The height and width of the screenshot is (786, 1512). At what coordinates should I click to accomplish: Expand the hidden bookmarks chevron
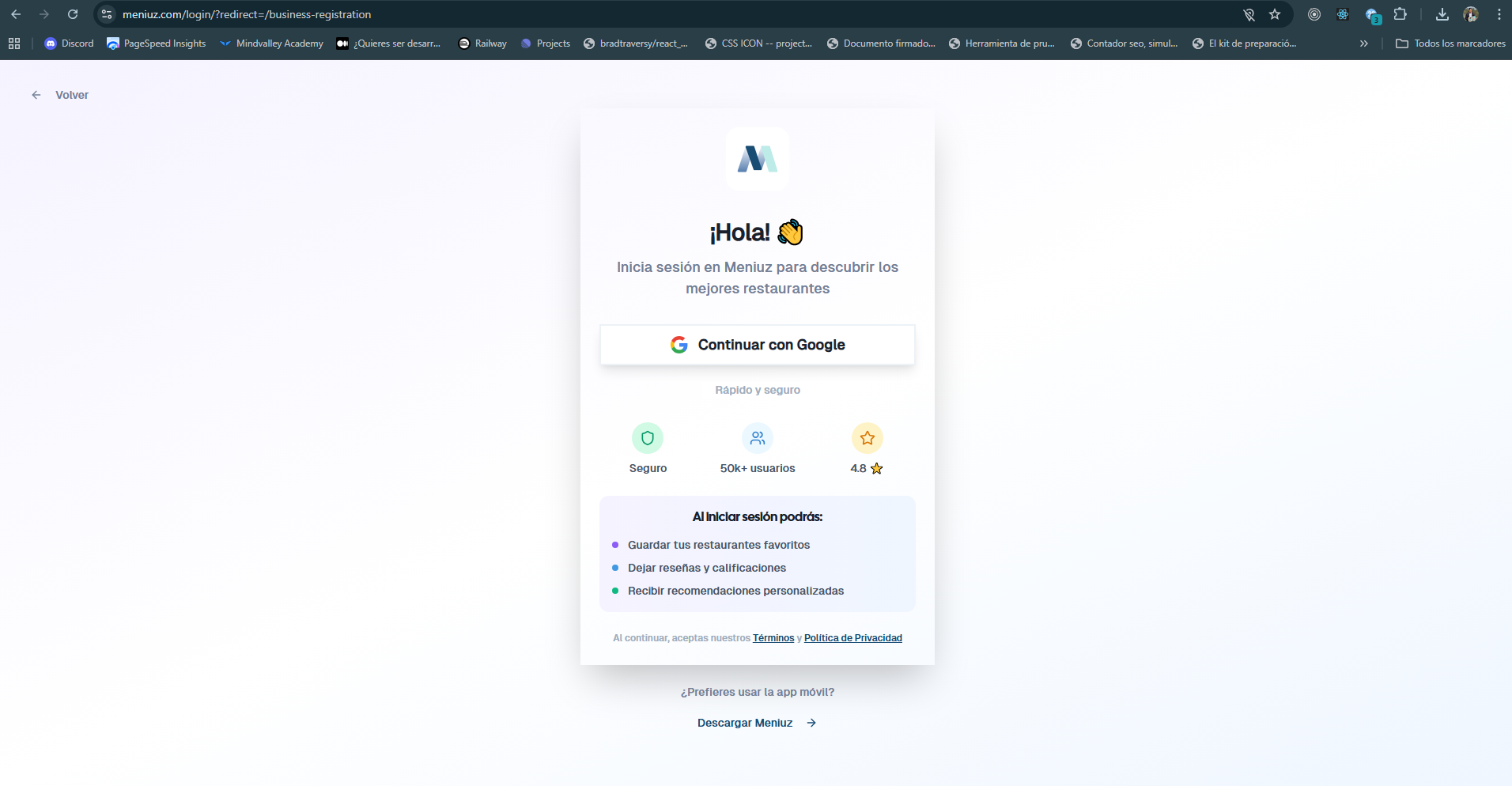click(1364, 43)
